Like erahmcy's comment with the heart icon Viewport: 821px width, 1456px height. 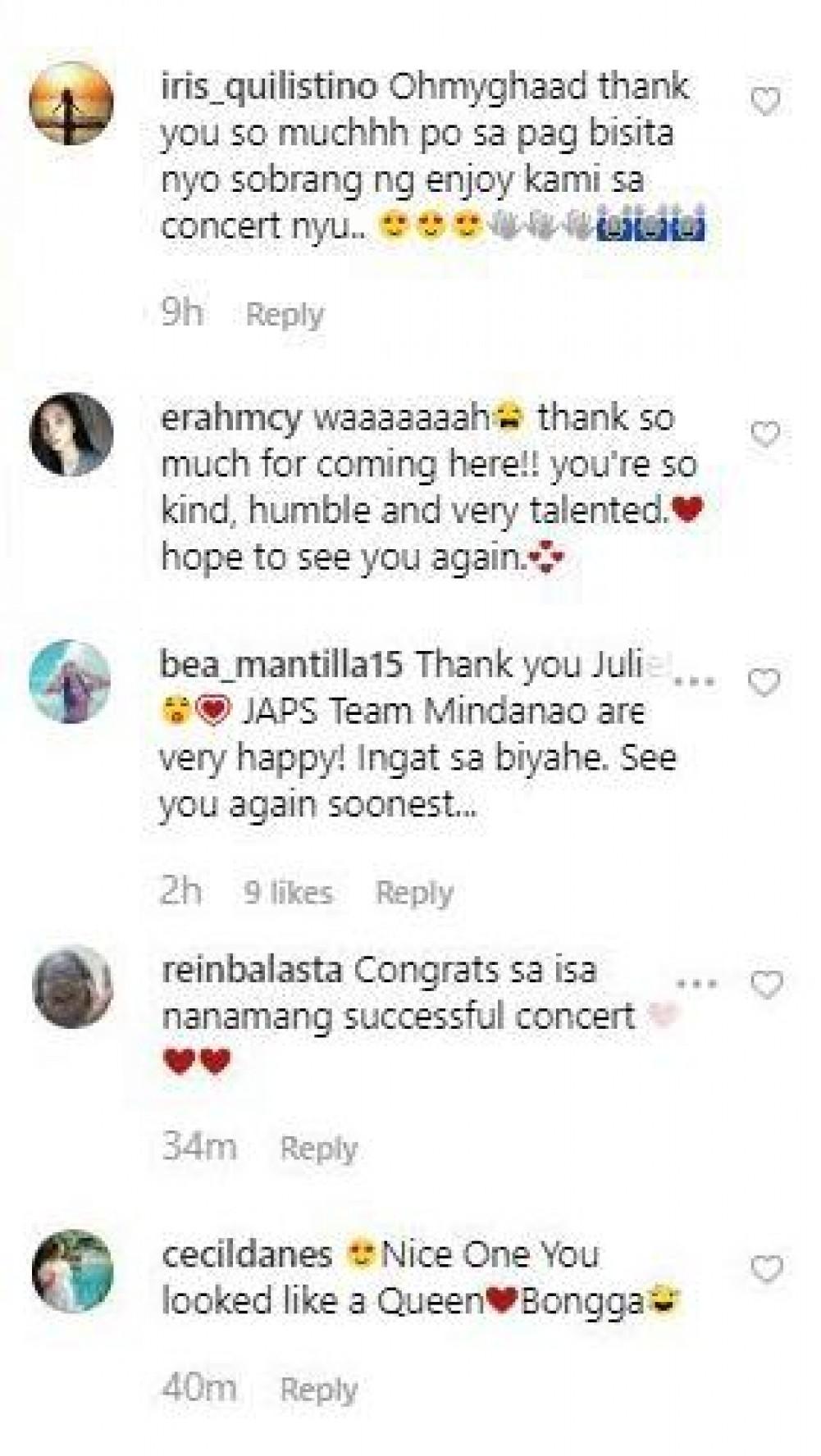(x=765, y=435)
